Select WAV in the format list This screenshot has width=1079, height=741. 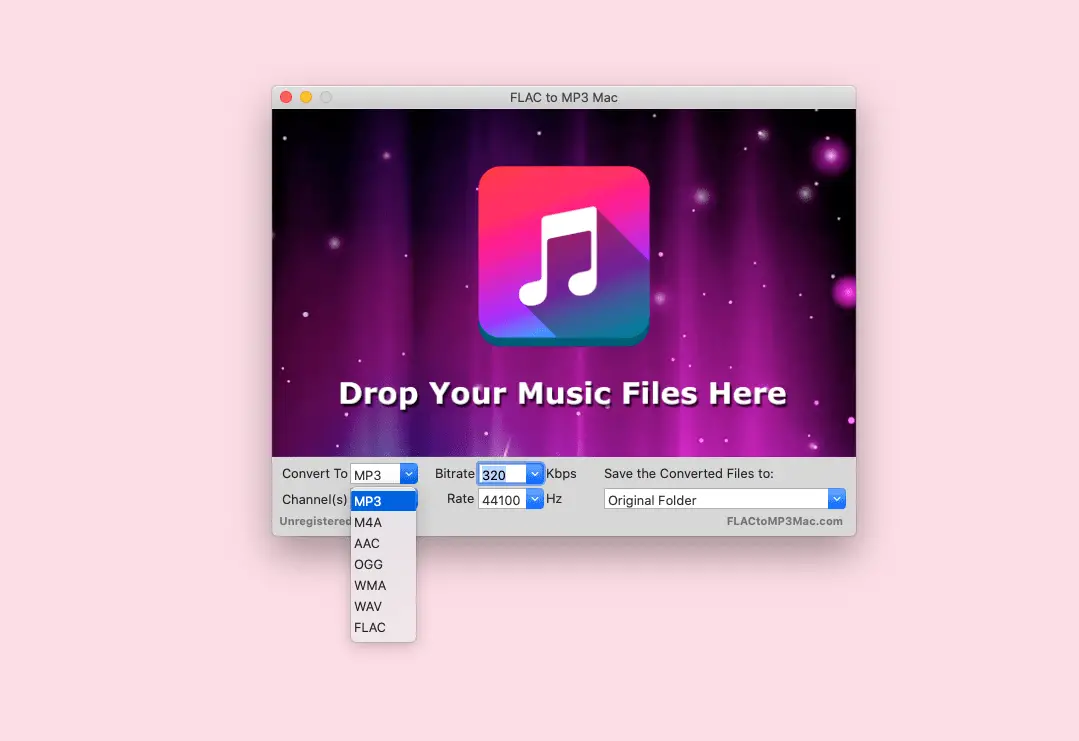[383, 606]
